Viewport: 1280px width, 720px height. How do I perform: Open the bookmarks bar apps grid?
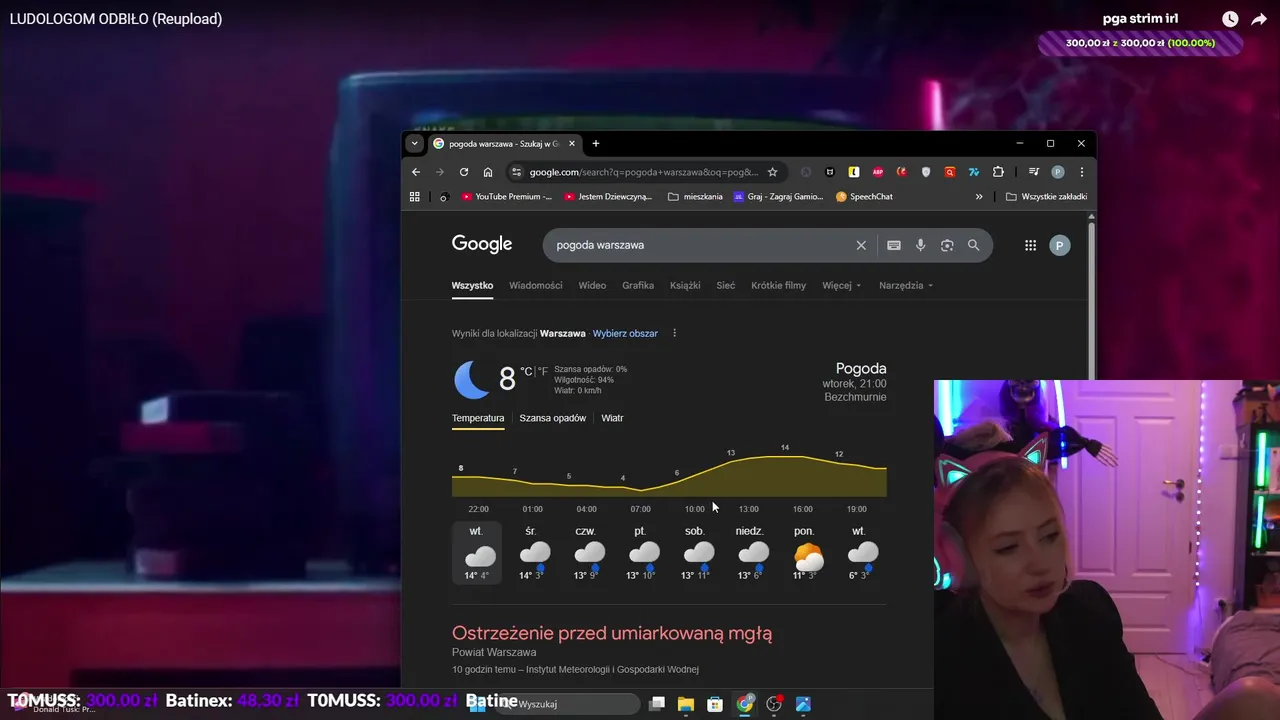[x=415, y=197]
